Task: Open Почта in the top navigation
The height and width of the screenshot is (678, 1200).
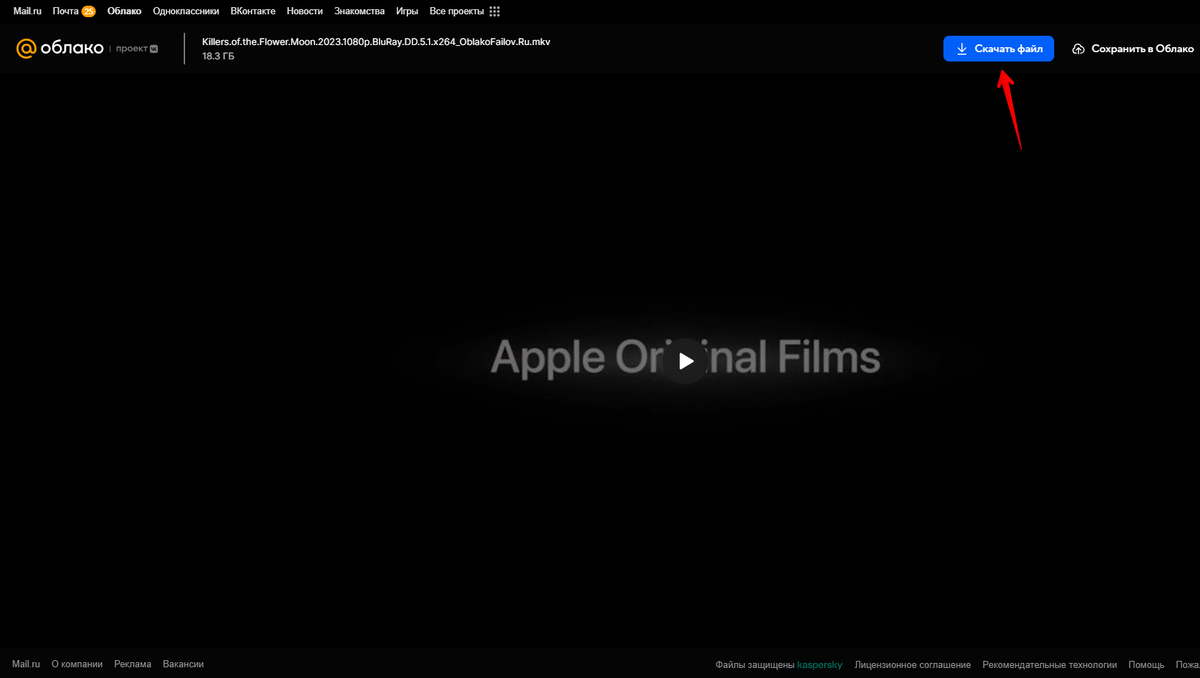Action: 66,11
